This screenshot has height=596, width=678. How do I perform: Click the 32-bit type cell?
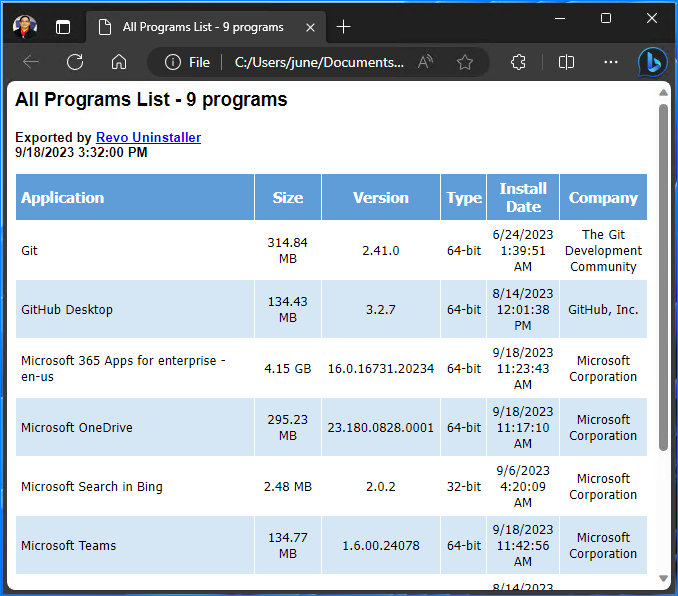(x=464, y=487)
